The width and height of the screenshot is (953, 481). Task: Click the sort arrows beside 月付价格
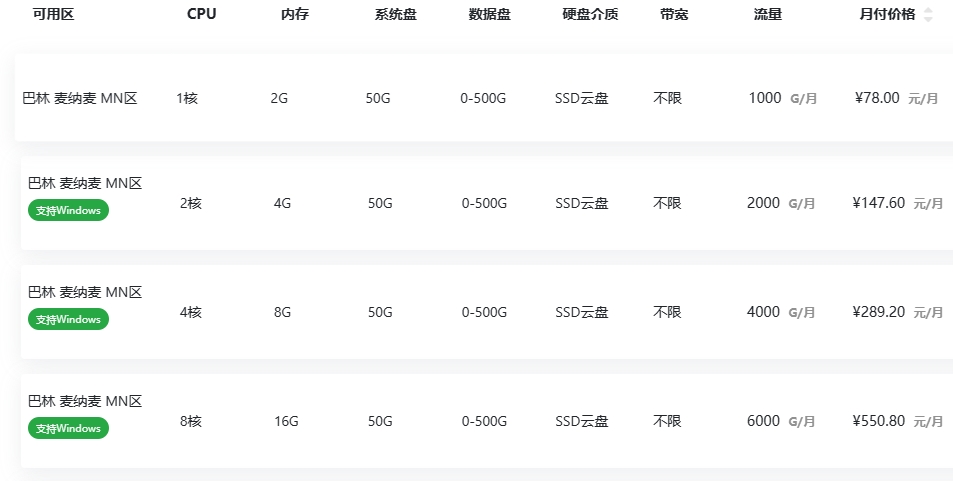point(928,15)
